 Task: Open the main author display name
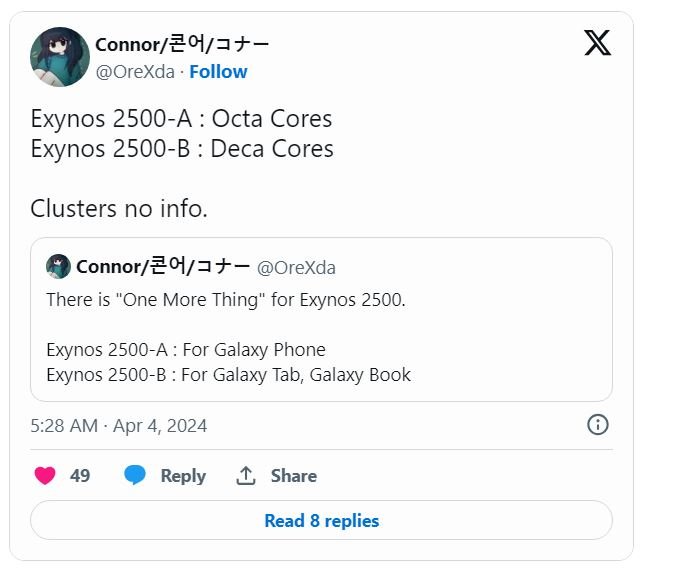(182, 44)
